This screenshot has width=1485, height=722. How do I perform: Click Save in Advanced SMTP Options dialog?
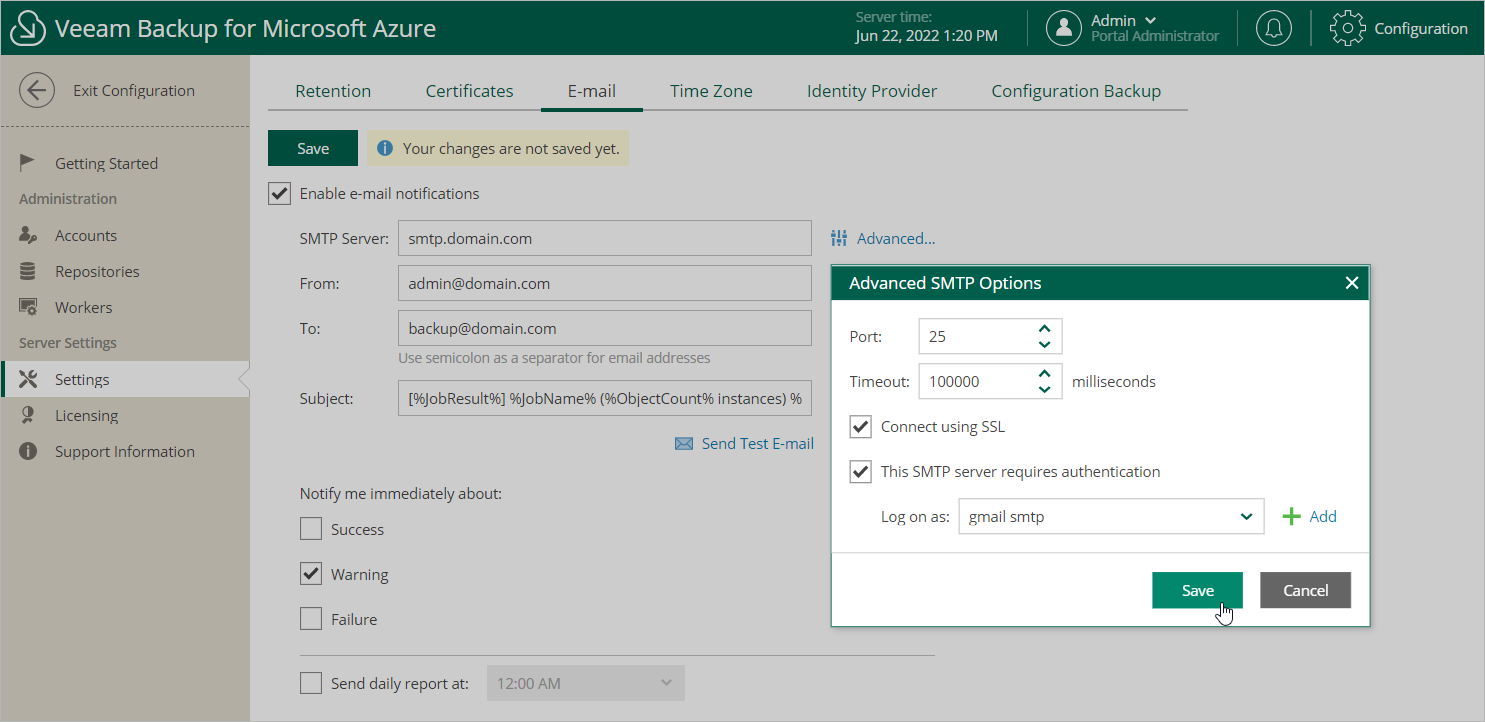tap(1197, 590)
